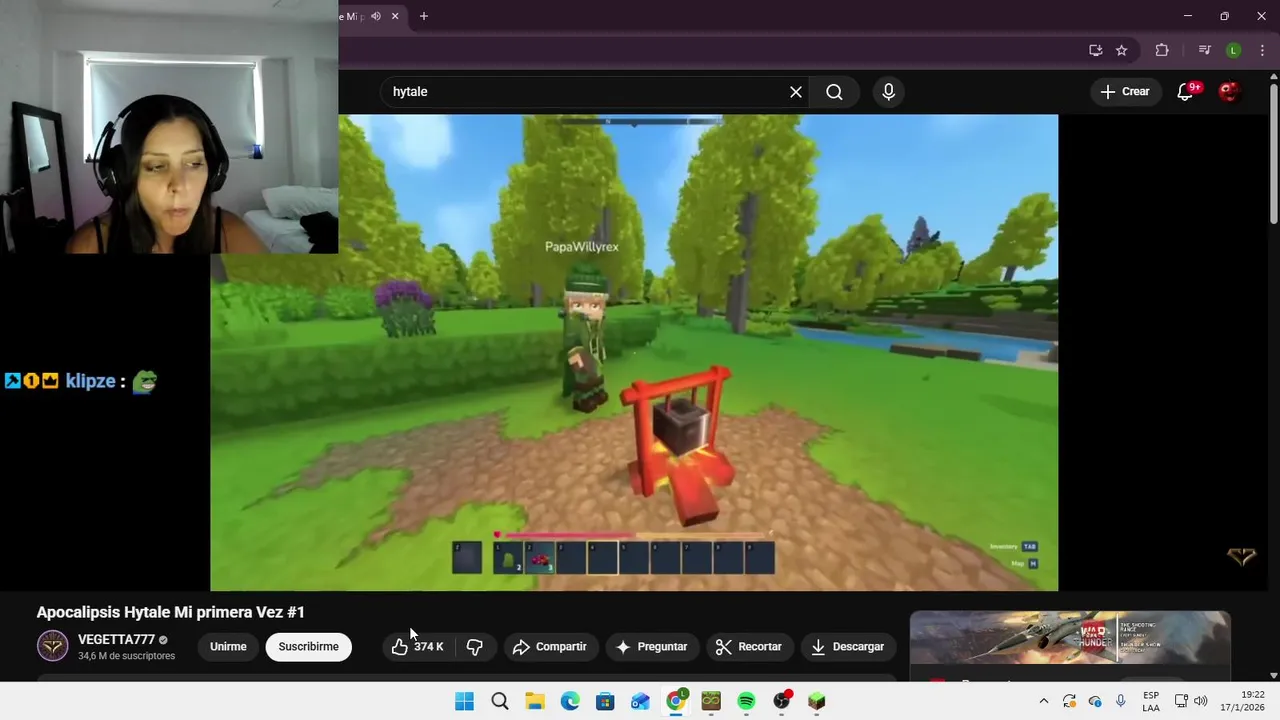This screenshot has height=720, width=1280.
Task: Close the YouTube browser tab
Action: pyautogui.click(x=395, y=16)
